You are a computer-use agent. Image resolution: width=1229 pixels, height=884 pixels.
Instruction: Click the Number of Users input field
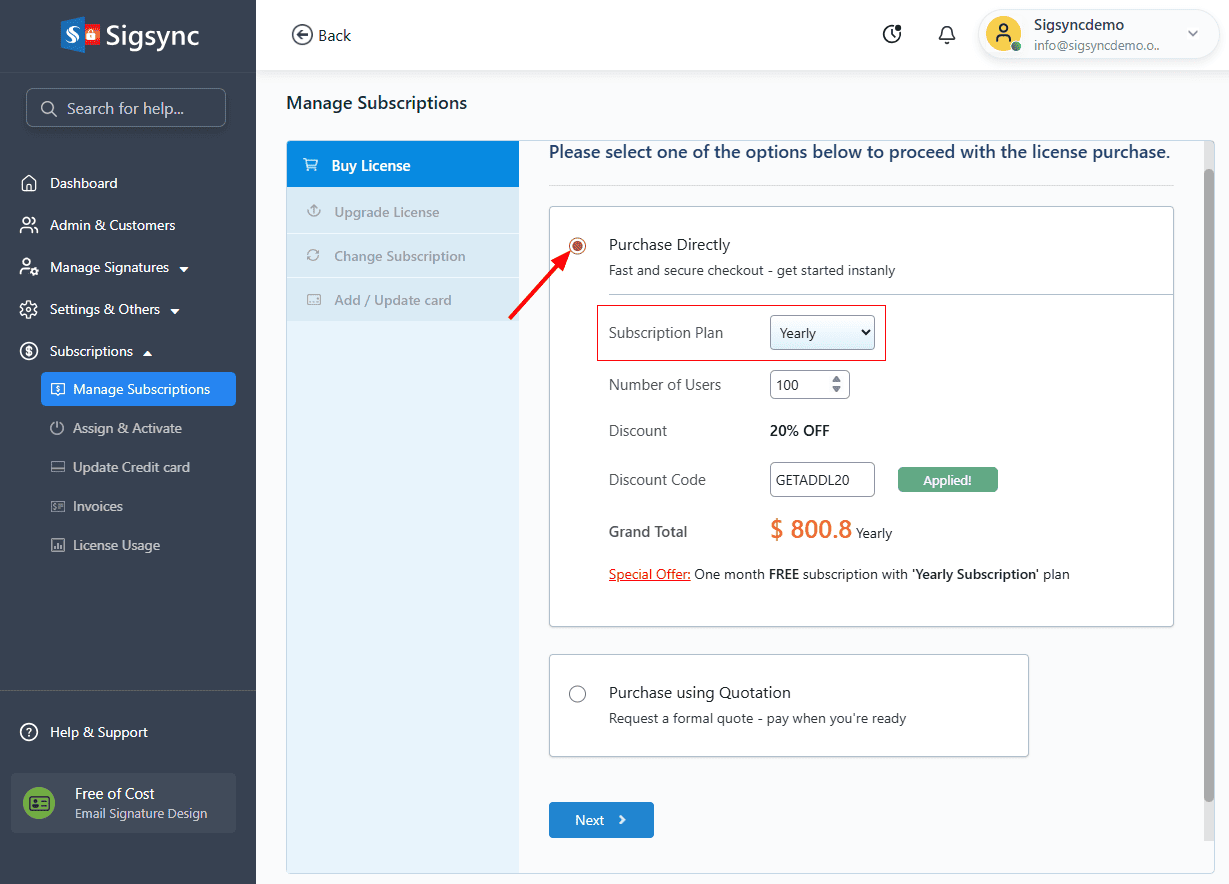point(810,384)
